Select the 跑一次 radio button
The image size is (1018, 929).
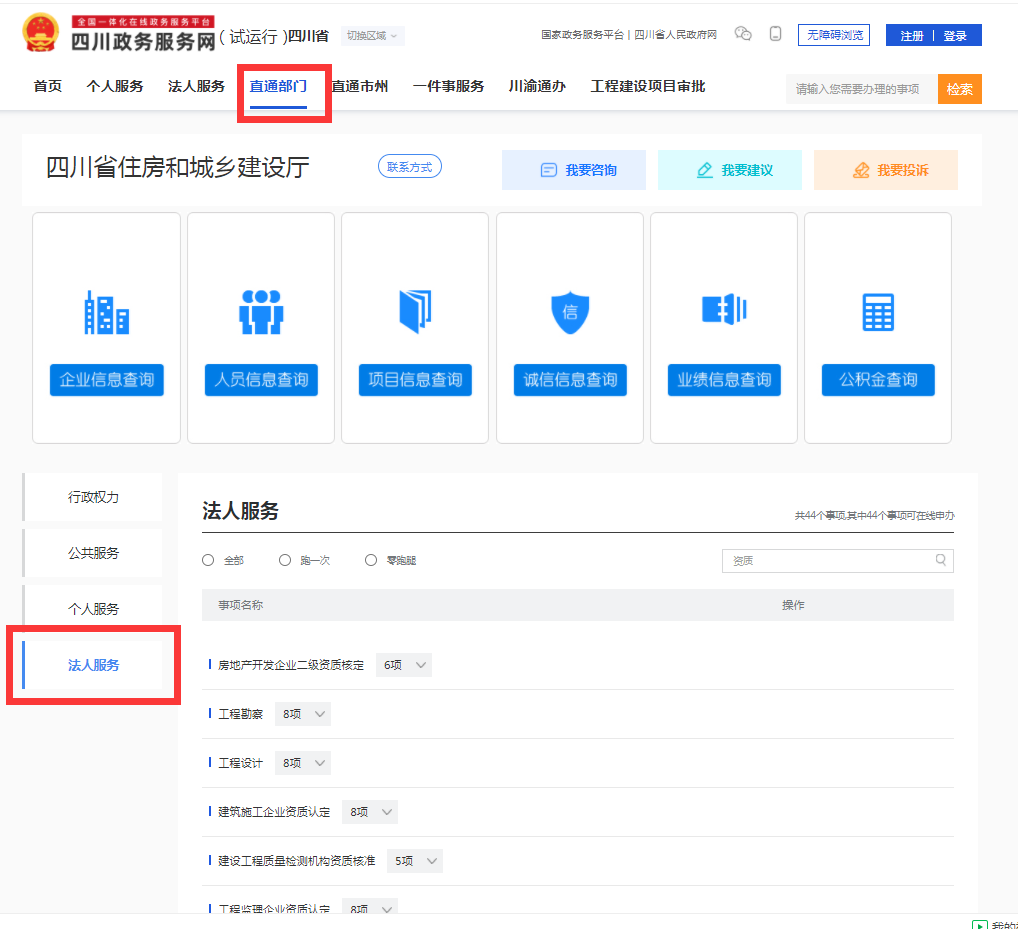click(285, 560)
